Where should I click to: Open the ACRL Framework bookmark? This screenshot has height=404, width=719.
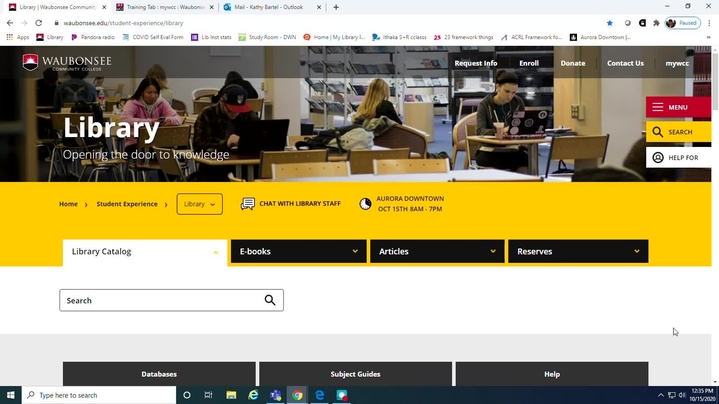[531, 37]
